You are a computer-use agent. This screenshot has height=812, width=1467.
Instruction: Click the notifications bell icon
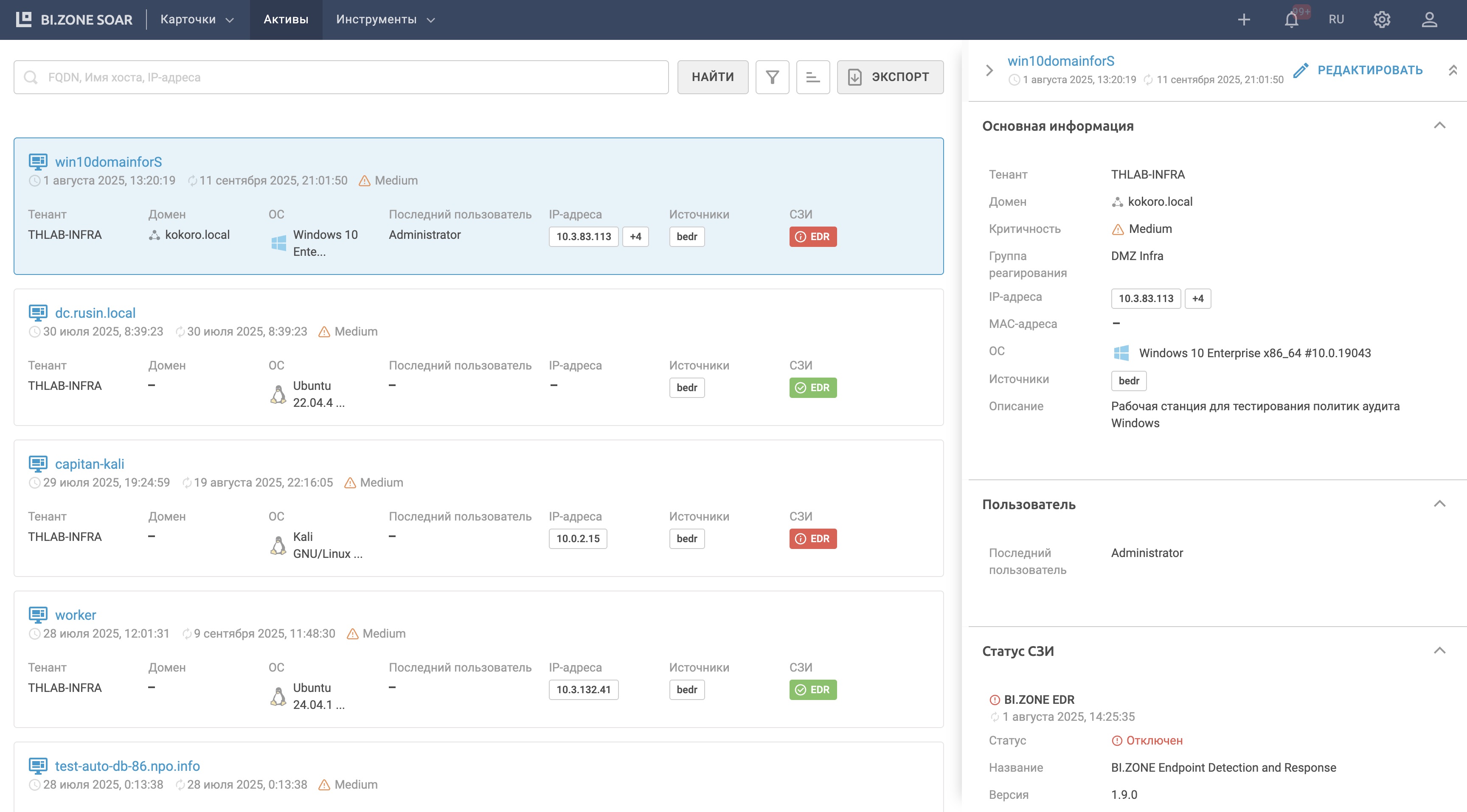[x=1291, y=20]
